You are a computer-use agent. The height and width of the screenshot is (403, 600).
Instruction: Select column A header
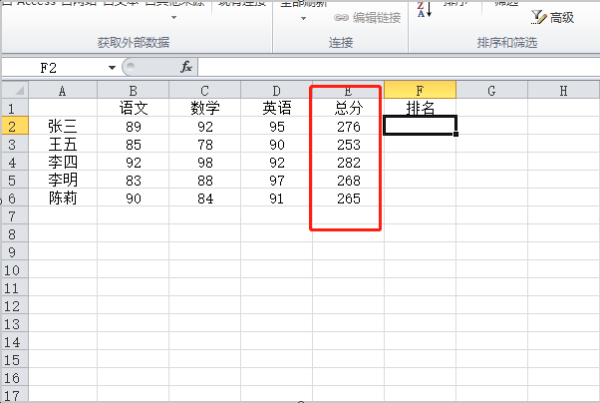click(x=63, y=91)
